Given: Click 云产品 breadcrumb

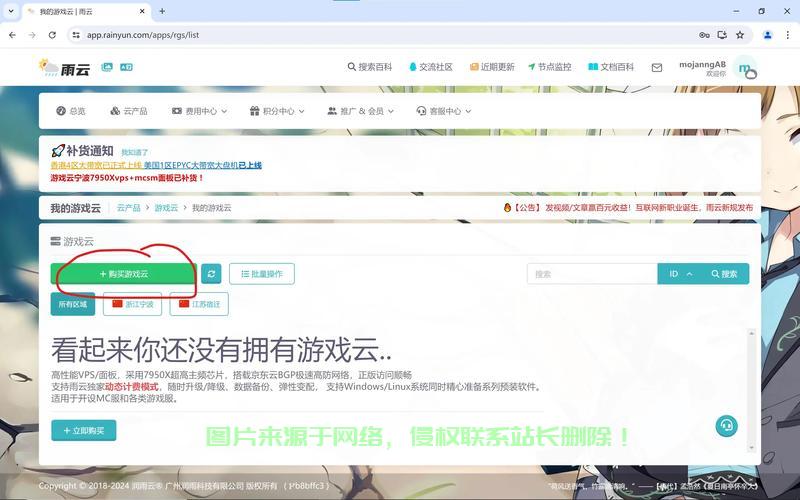Looking at the screenshot, I should pos(129,208).
